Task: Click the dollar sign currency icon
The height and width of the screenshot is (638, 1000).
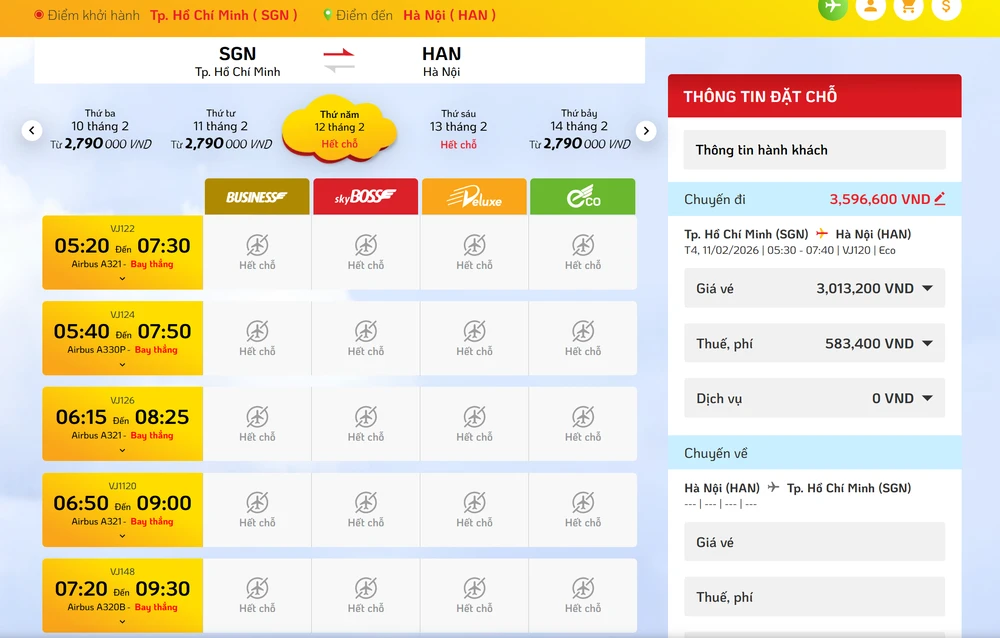Action: tap(946, 8)
